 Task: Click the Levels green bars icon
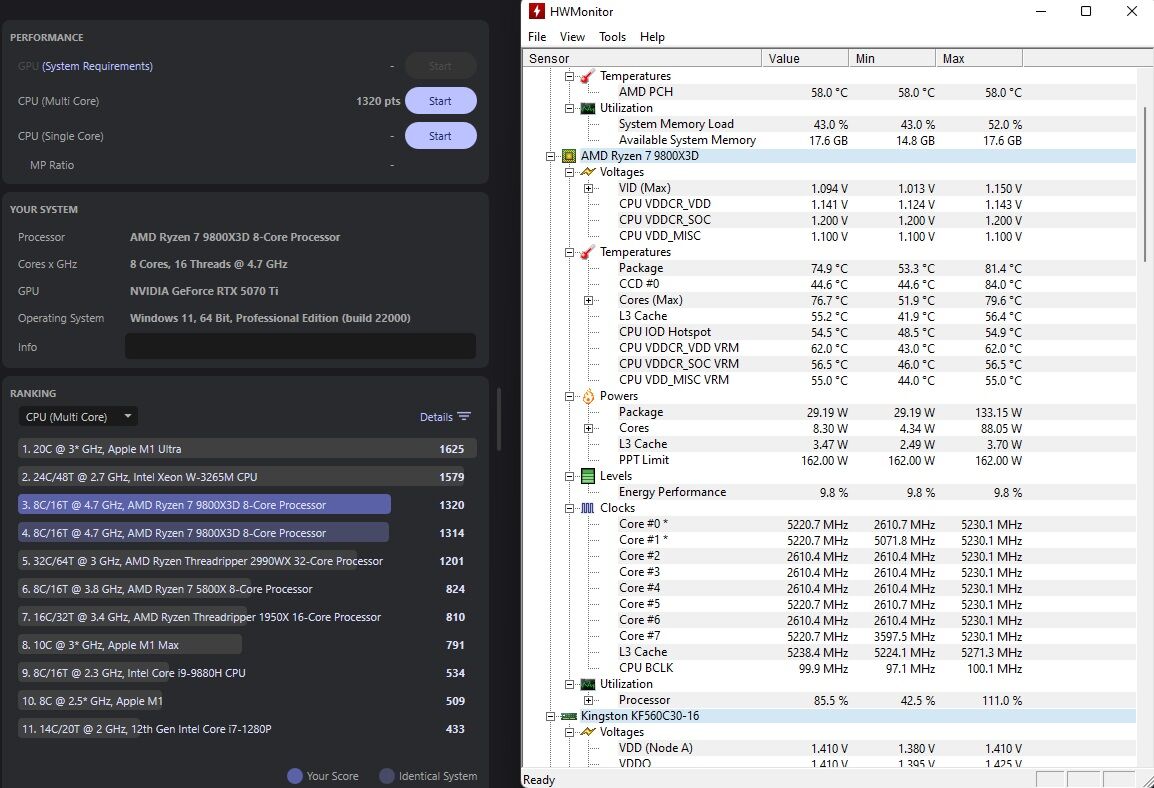click(588, 476)
